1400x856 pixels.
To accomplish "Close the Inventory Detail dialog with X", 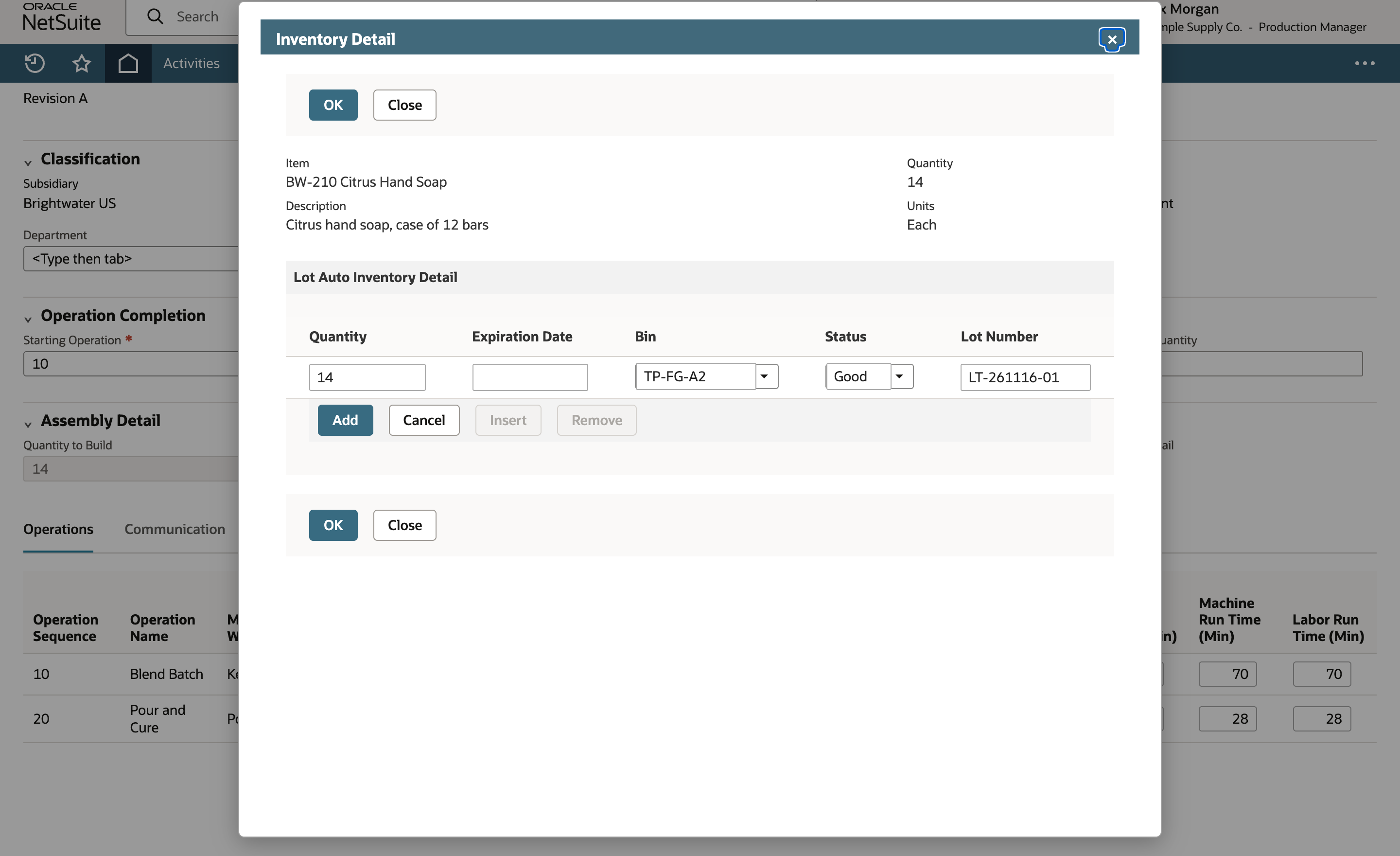I will 1111,39.
